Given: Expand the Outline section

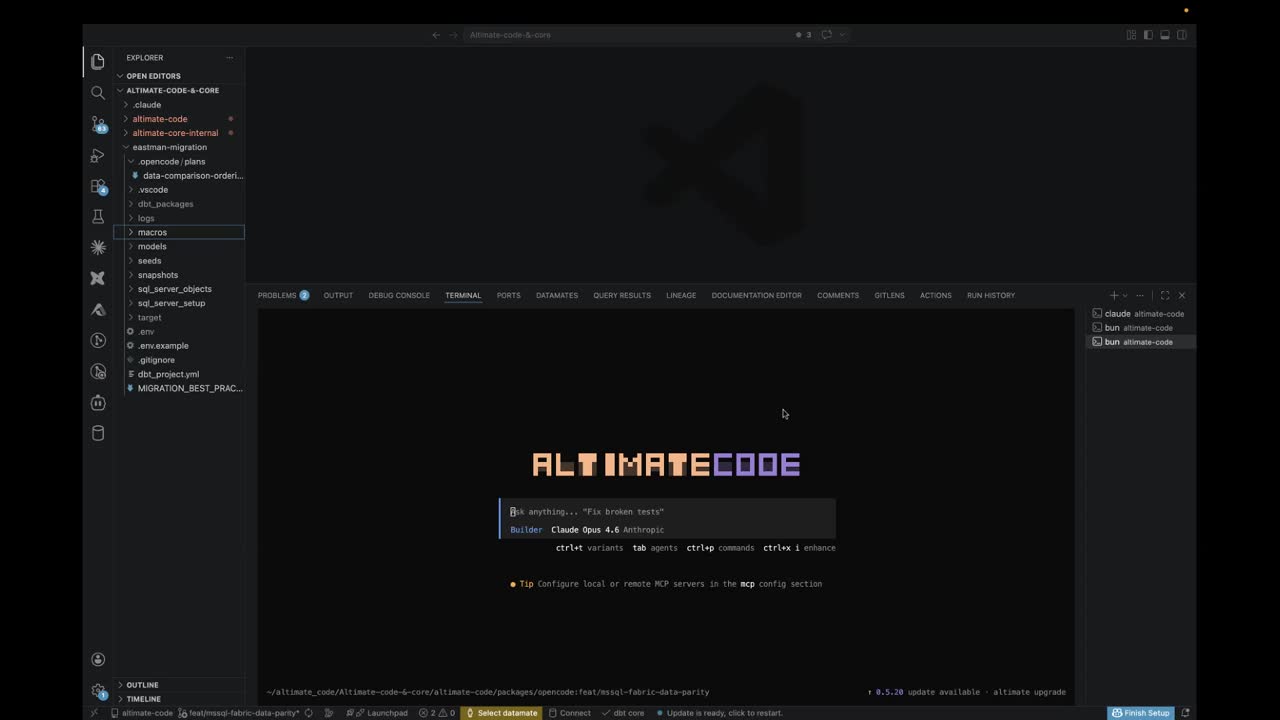Looking at the screenshot, I should pos(179,685).
